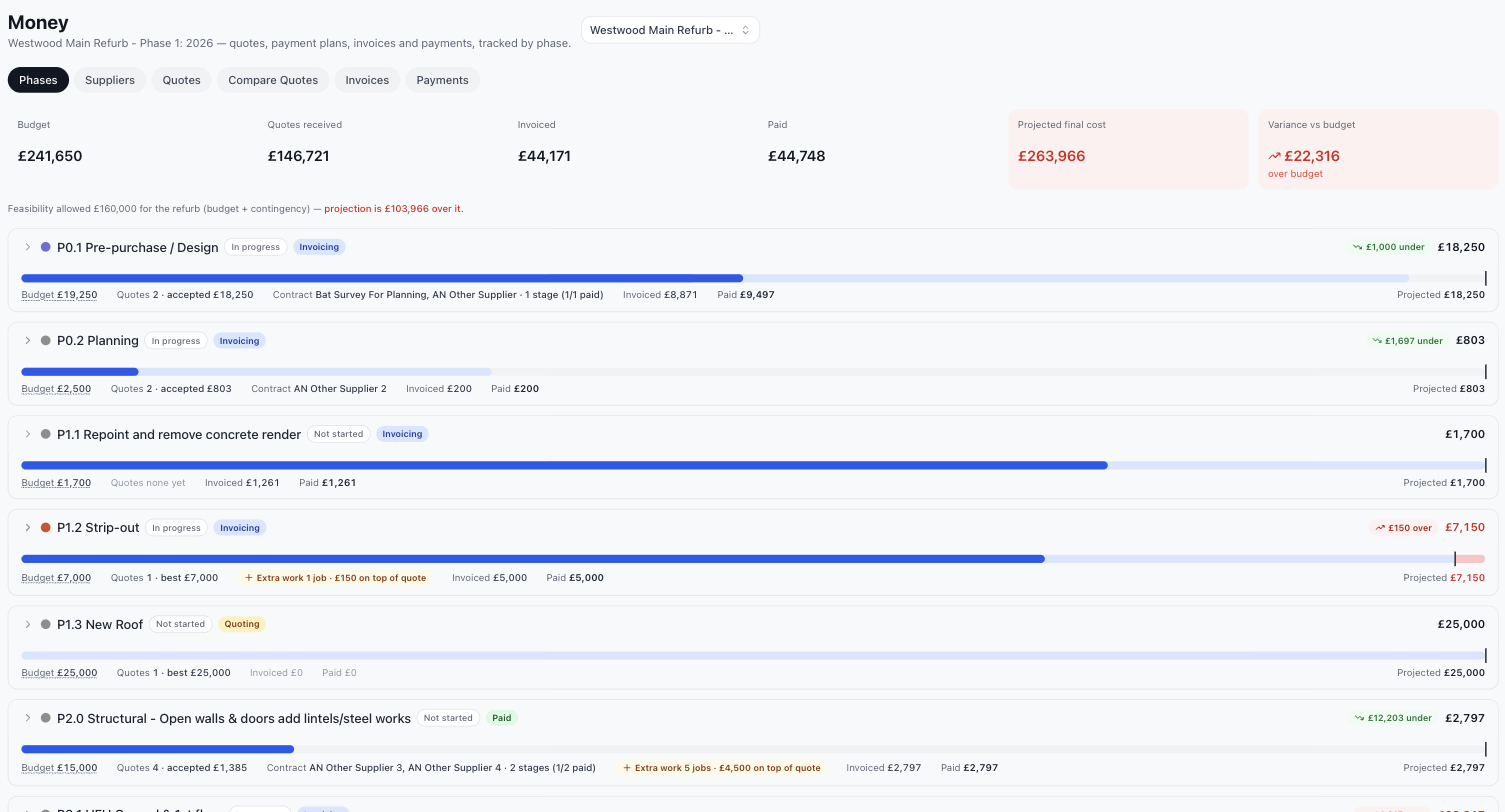Switch to the Payments tab
Viewport: 1505px width, 812px height.
tap(442, 80)
